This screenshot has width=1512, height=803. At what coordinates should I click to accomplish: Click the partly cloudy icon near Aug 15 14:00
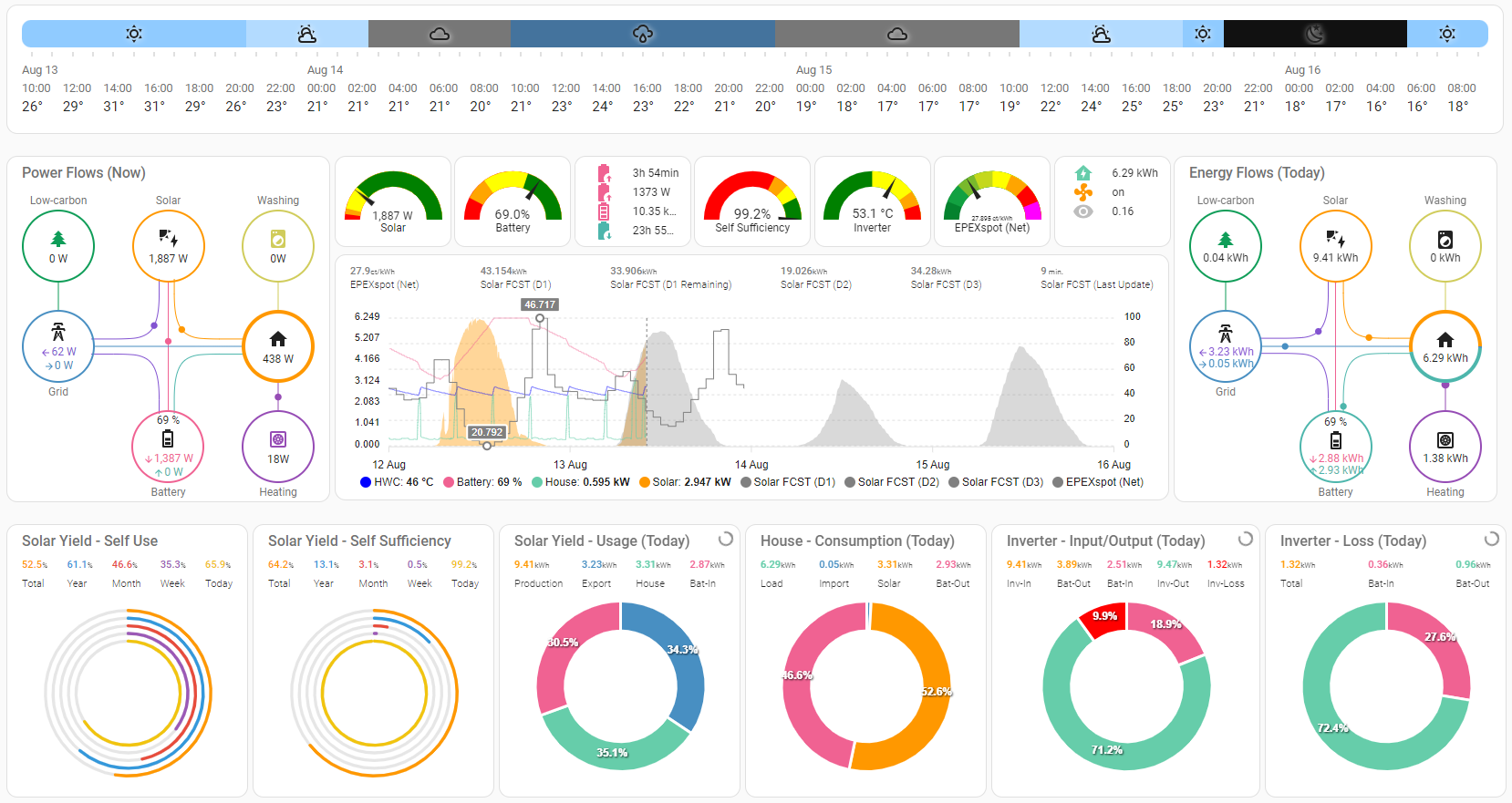1102,34
